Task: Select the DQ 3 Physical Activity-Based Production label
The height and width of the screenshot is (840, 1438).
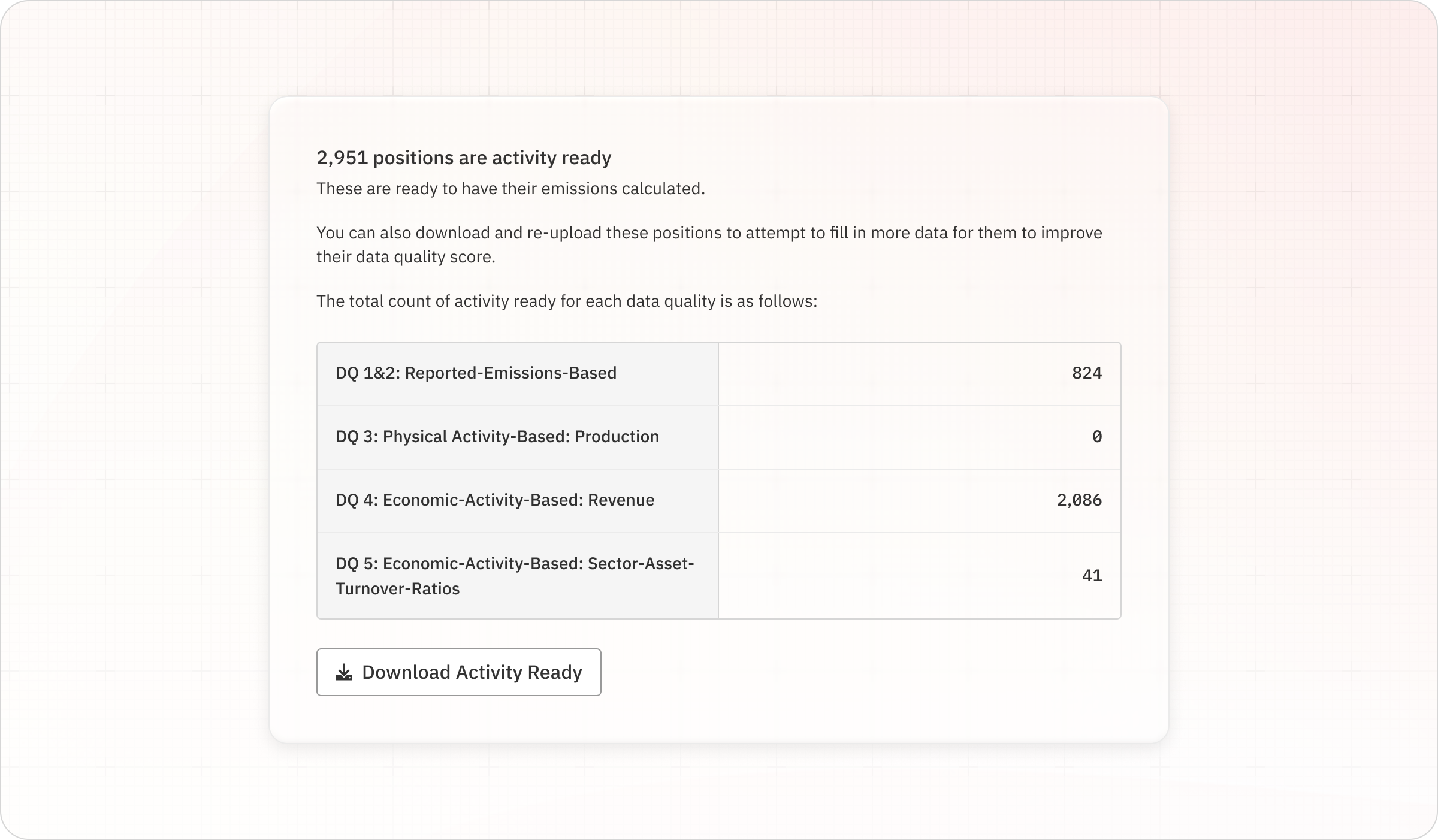Action: click(x=497, y=437)
